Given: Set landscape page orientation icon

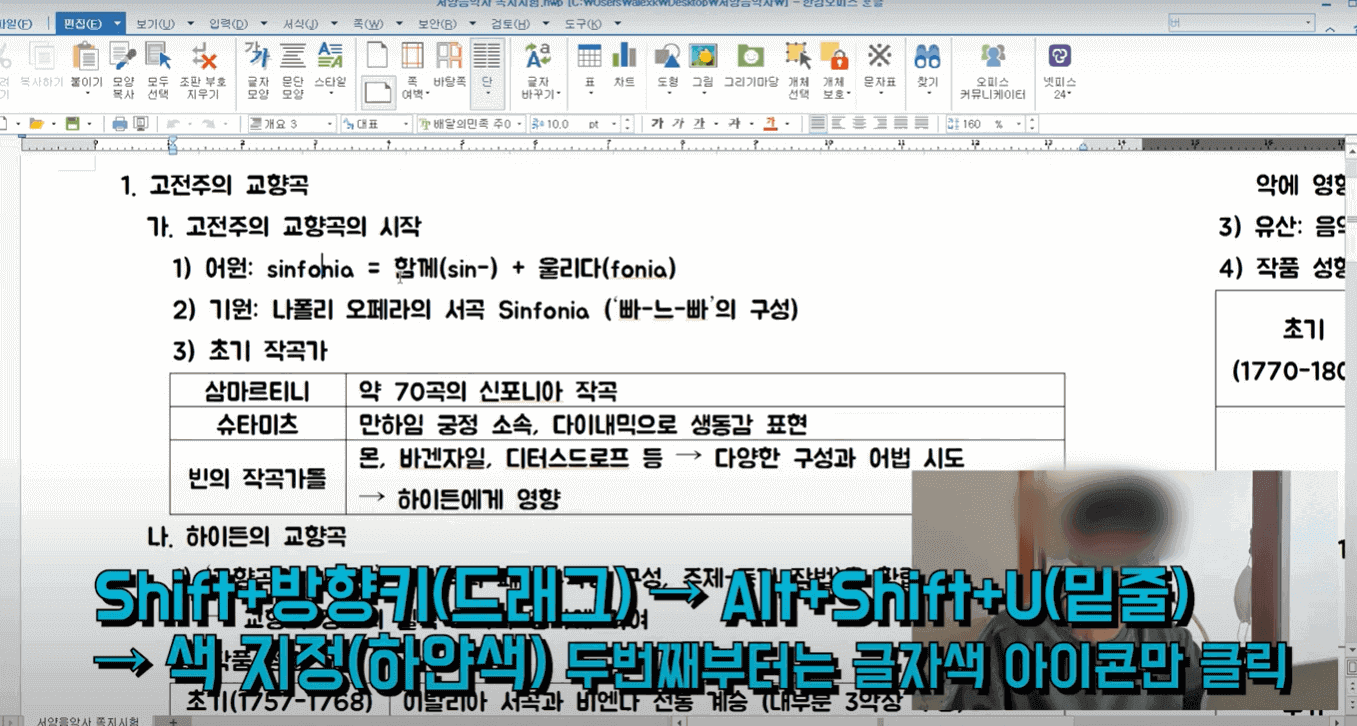Looking at the screenshot, I should [x=377, y=93].
